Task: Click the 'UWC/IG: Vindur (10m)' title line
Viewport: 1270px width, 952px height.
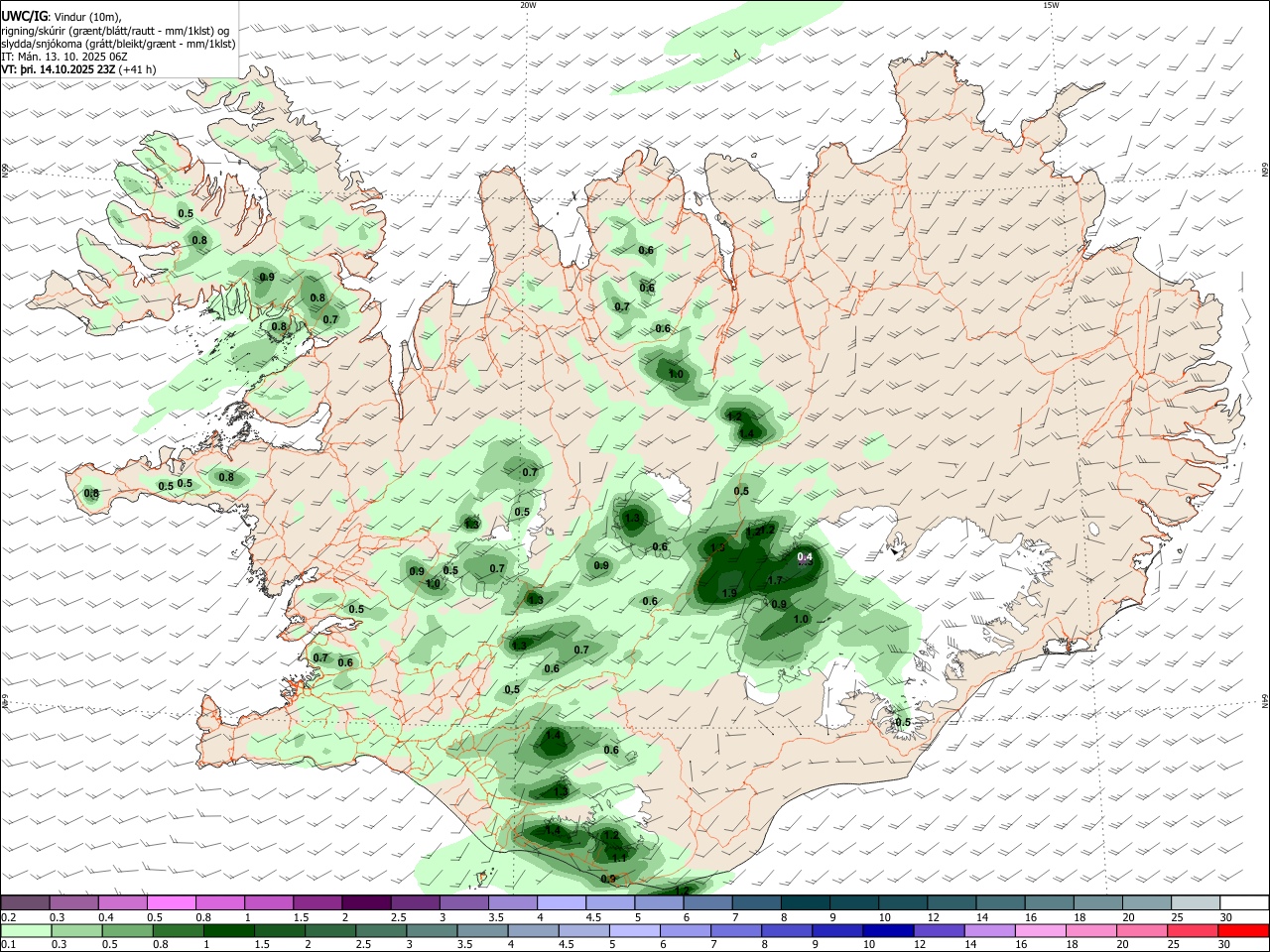Action: pyautogui.click(x=62, y=17)
